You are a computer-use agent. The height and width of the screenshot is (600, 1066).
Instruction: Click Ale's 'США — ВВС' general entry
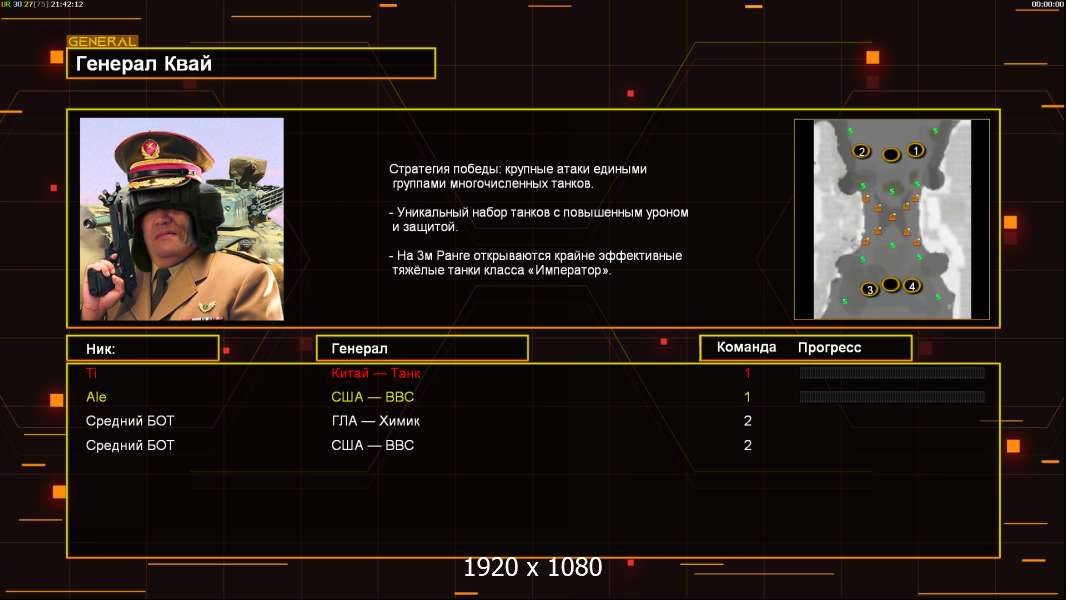click(x=373, y=397)
